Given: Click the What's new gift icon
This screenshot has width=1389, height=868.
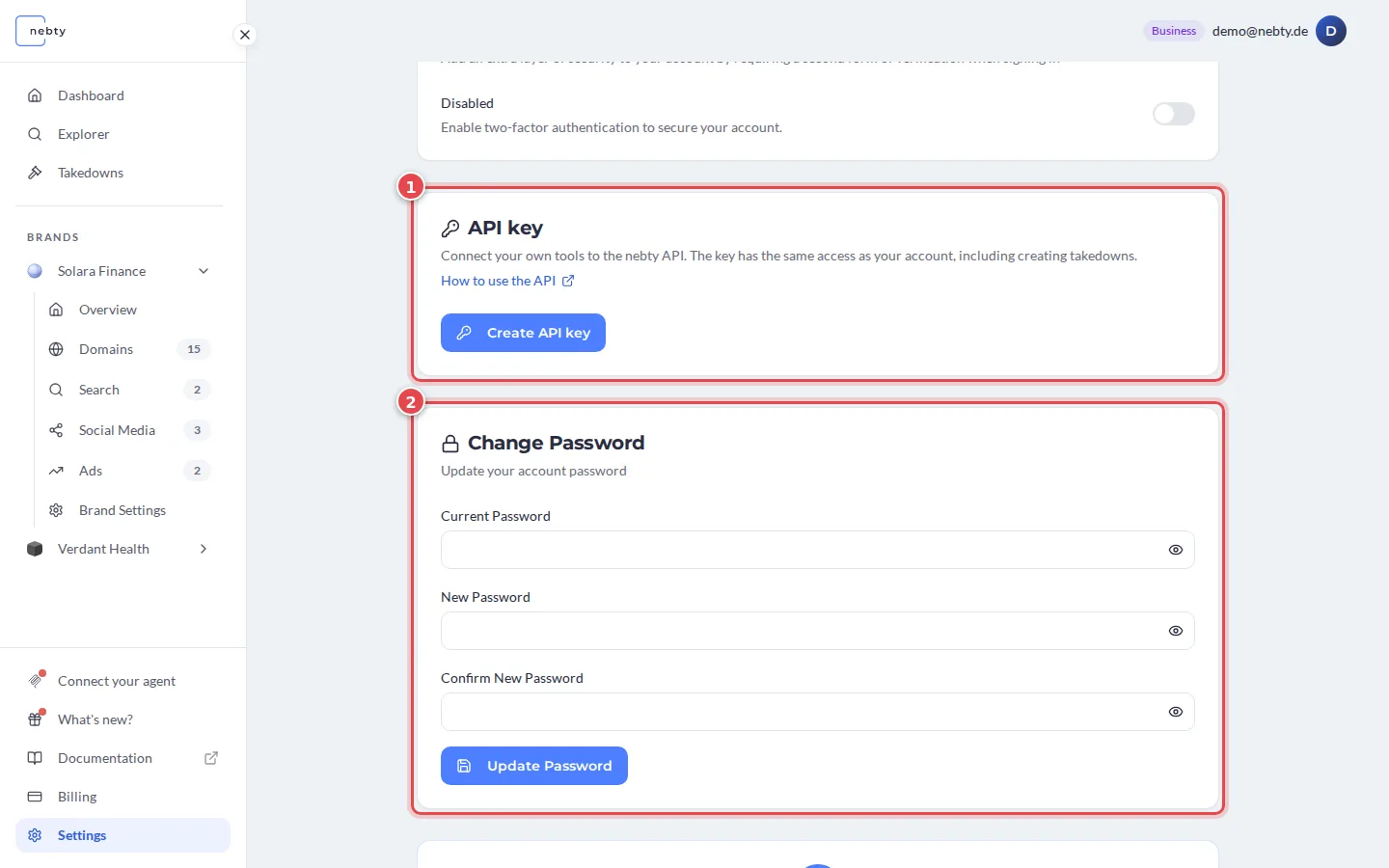Looking at the screenshot, I should point(35,719).
